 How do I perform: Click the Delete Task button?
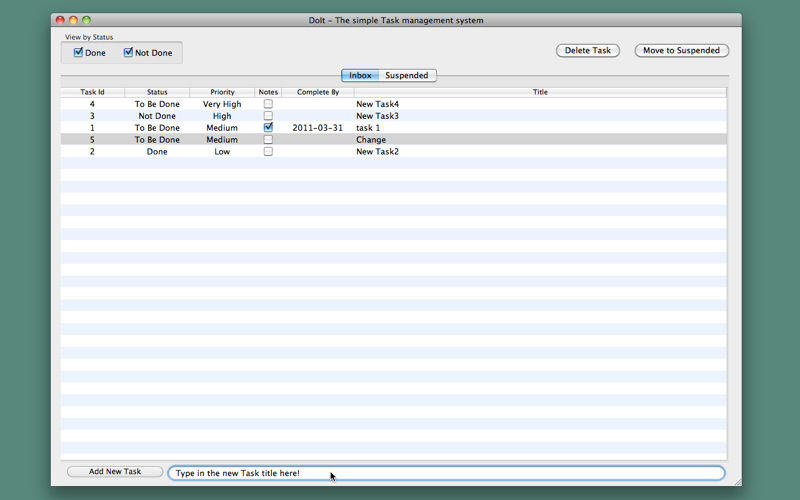[x=588, y=51]
